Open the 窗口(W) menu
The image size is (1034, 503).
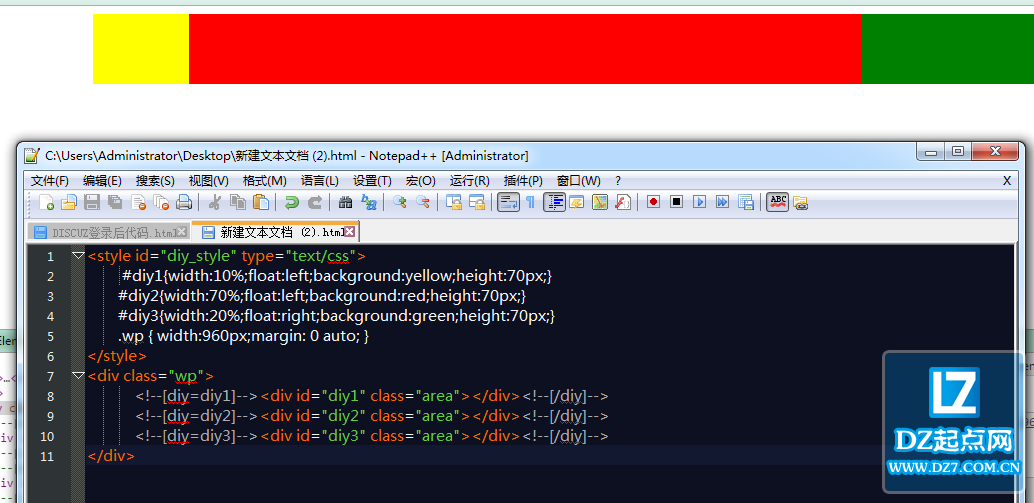(578, 181)
